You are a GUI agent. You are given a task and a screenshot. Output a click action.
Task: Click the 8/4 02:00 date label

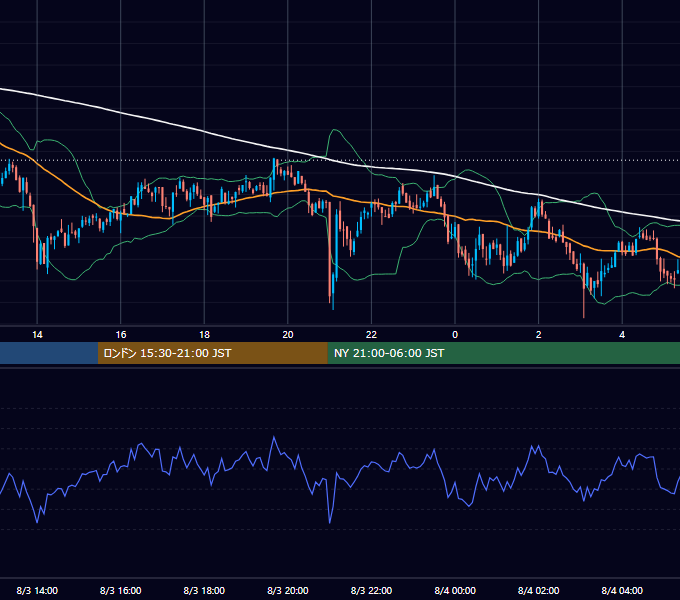pyautogui.click(x=539, y=590)
